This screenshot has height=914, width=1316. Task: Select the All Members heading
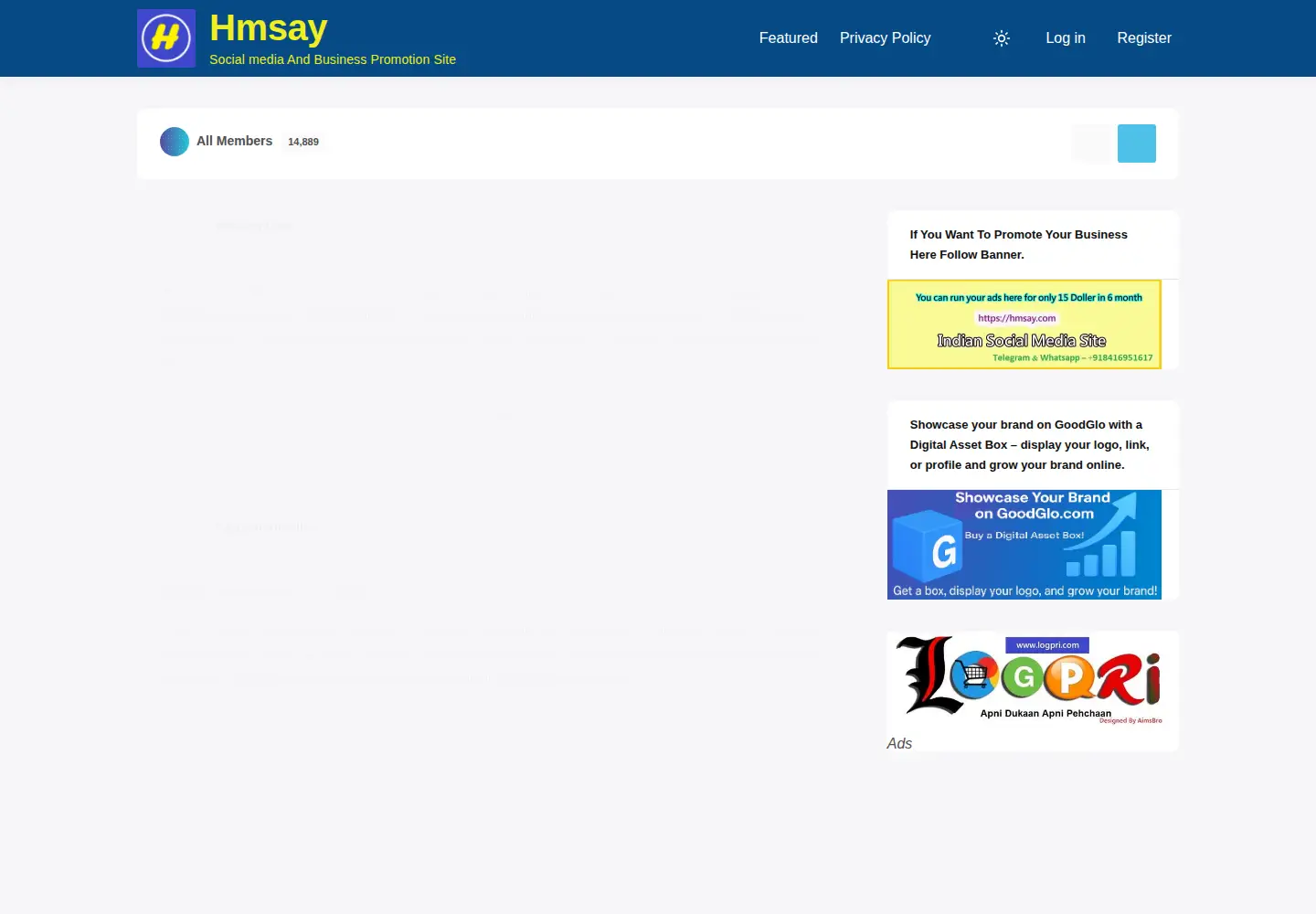pyautogui.click(x=235, y=141)
